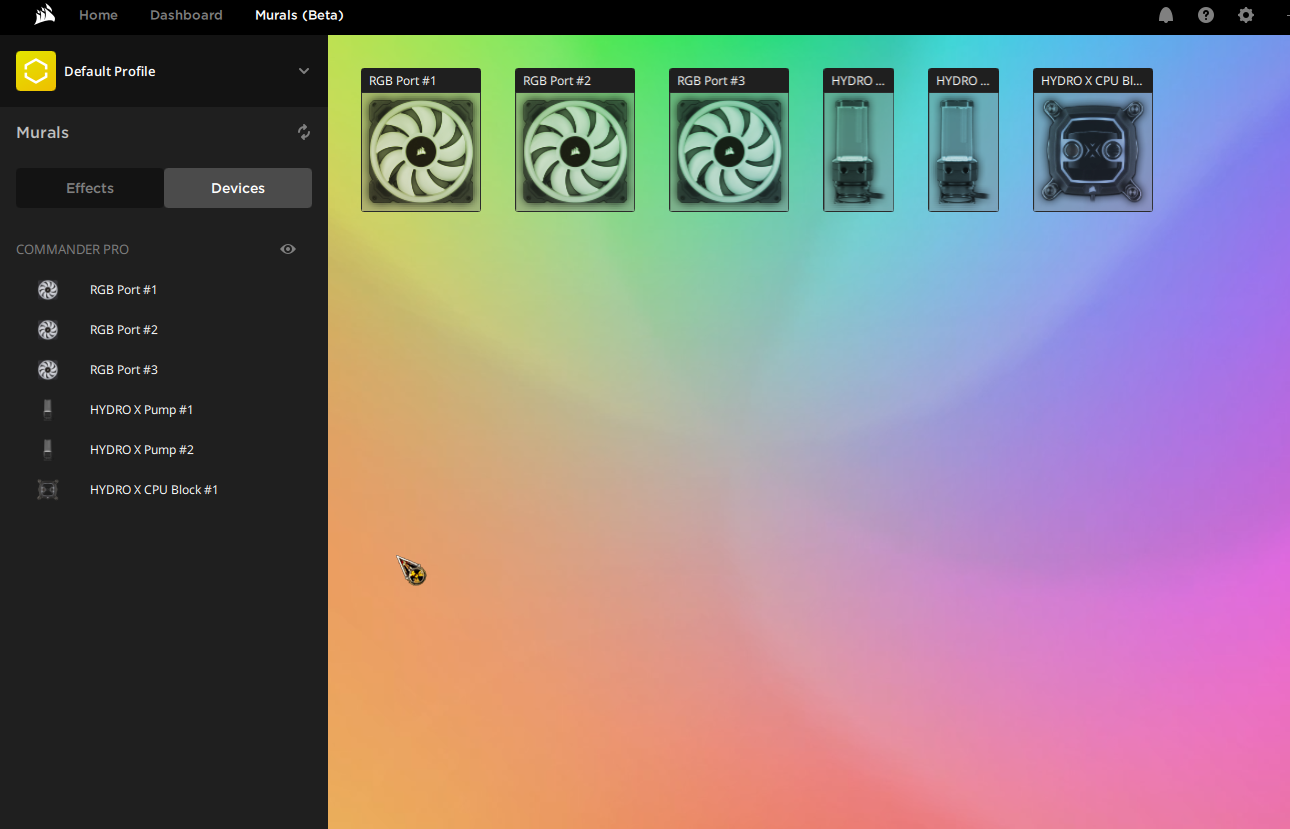Select RGB Port #3 fan tile on canvas
1290x829 pixels.
pos(729,140)
